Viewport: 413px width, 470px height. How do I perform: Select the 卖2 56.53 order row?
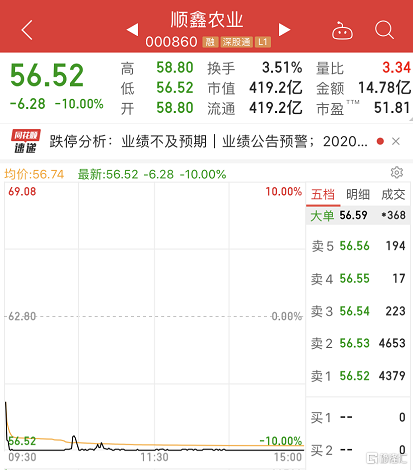(358, 343)
